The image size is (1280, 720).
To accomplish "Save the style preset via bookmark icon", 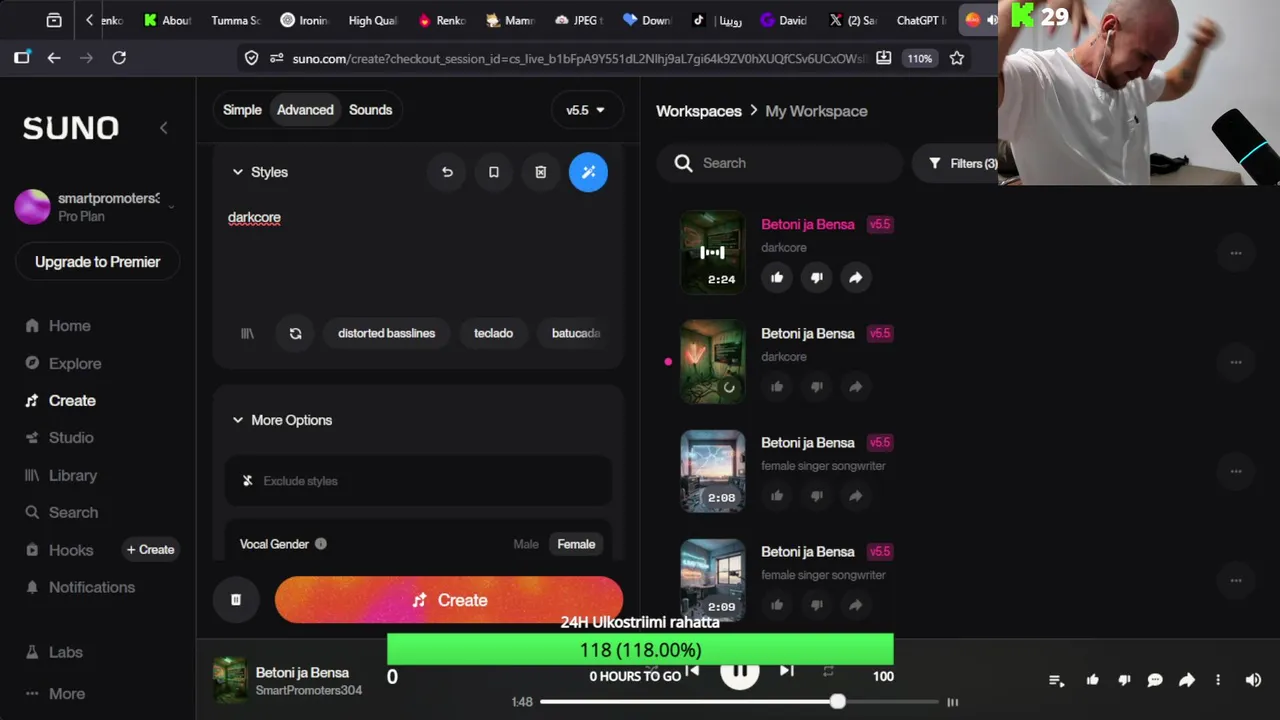I will [494, 172].
